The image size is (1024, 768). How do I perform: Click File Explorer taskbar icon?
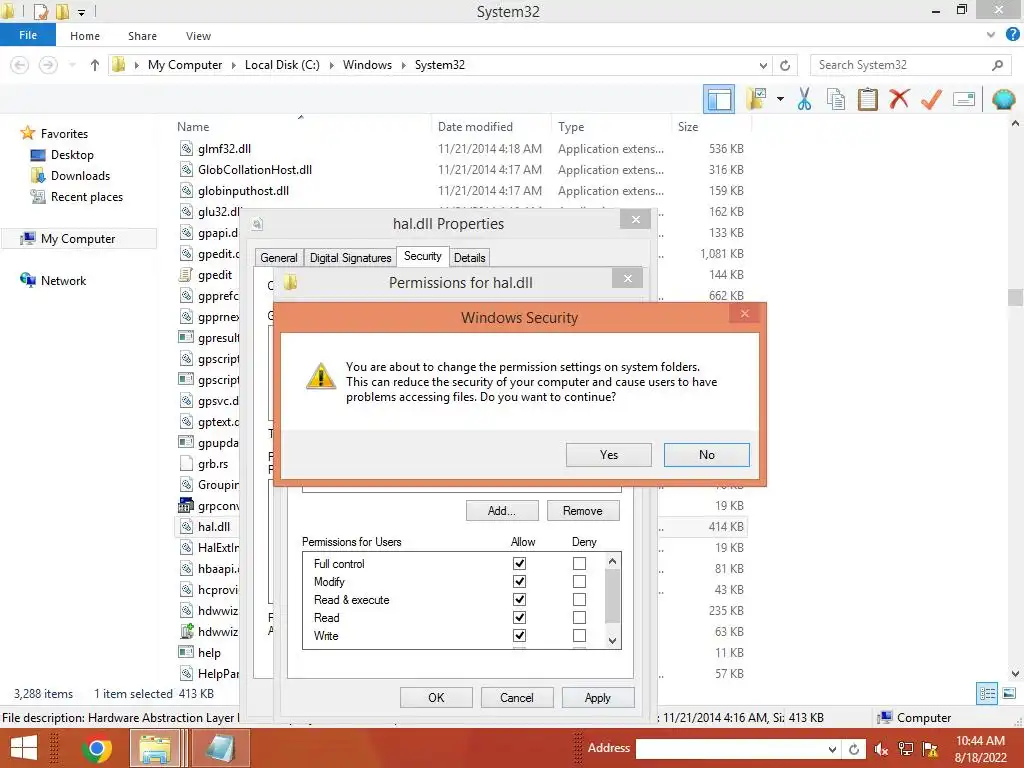155,748
